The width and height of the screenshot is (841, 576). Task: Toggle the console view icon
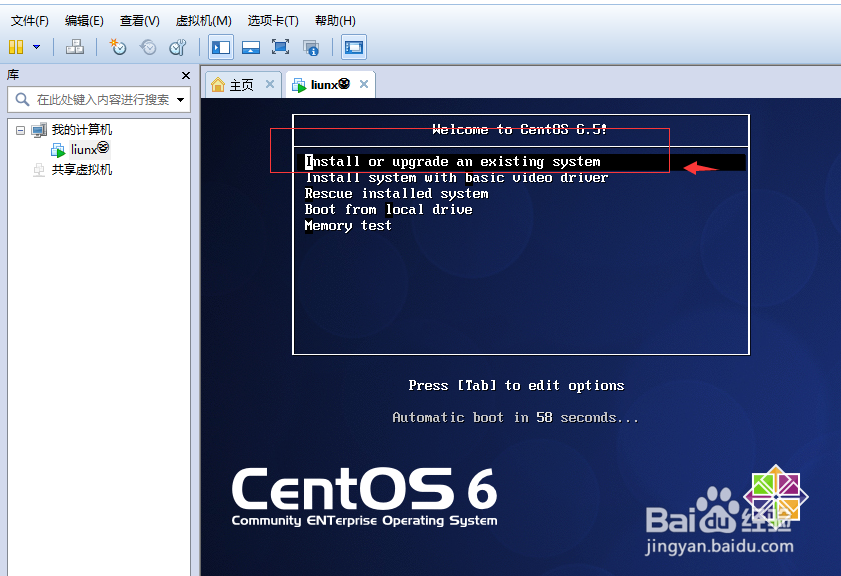(353, 47)
